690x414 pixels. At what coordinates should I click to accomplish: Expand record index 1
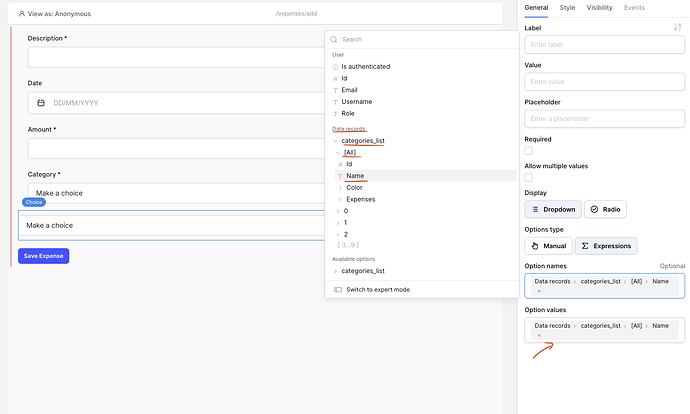coord(338,223)
